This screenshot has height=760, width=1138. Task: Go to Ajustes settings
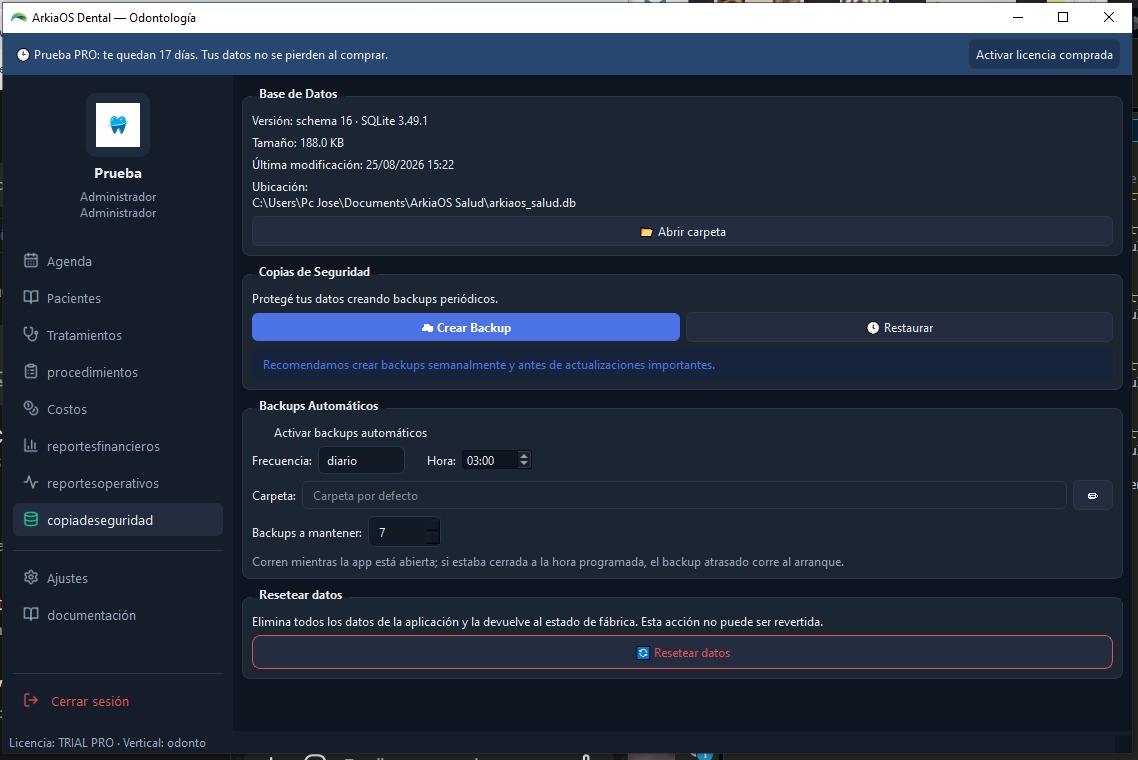coord(118,578)
